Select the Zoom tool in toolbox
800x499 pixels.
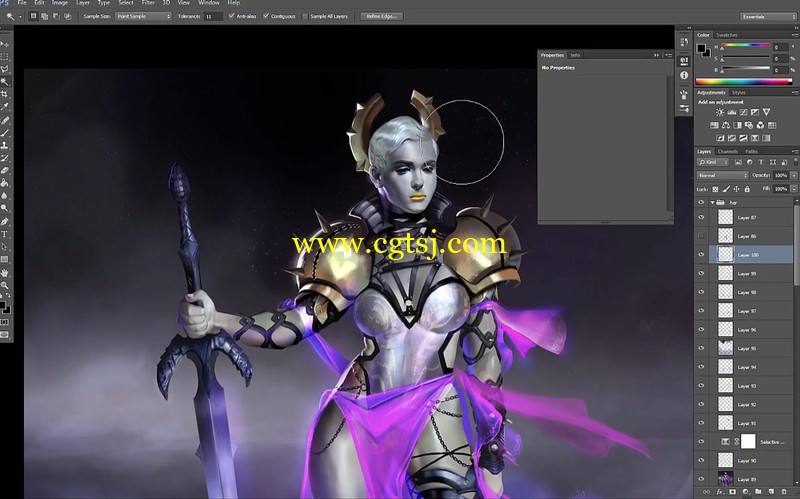[x=5, y=285]
